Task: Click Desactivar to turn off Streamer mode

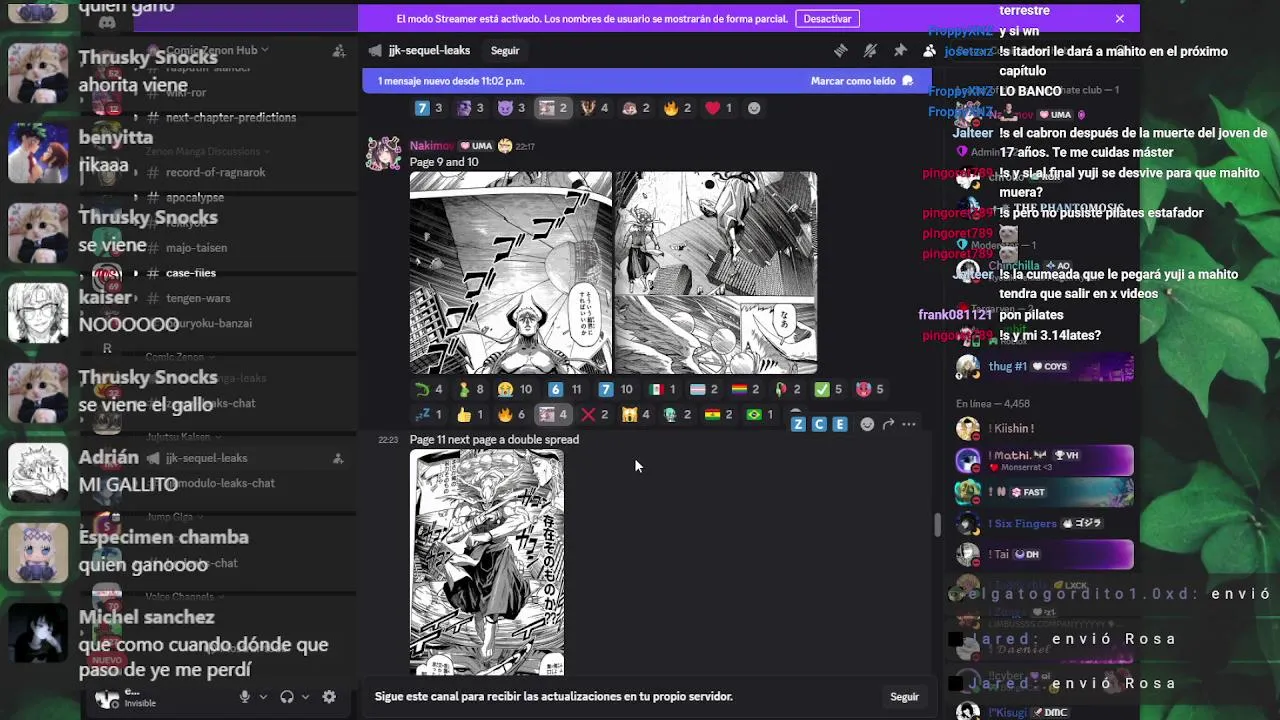Action: [827, 18]
